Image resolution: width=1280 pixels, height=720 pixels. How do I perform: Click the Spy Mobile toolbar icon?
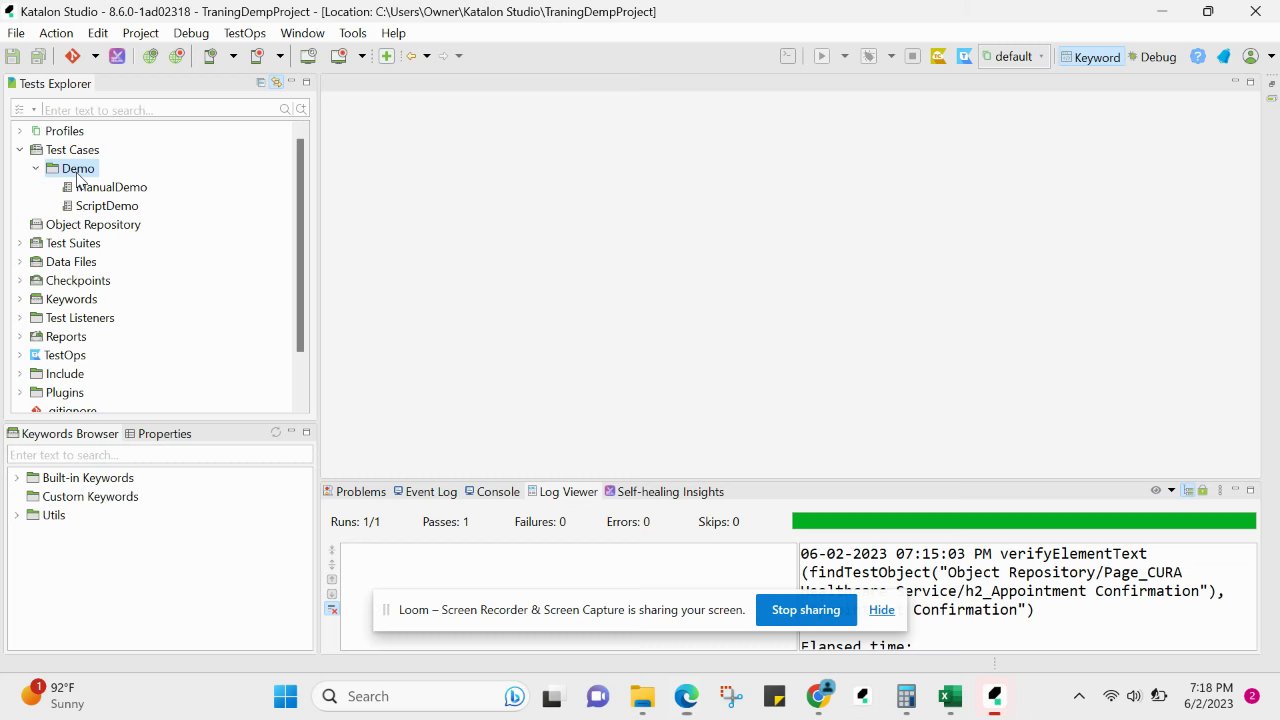tap(210, 56)
